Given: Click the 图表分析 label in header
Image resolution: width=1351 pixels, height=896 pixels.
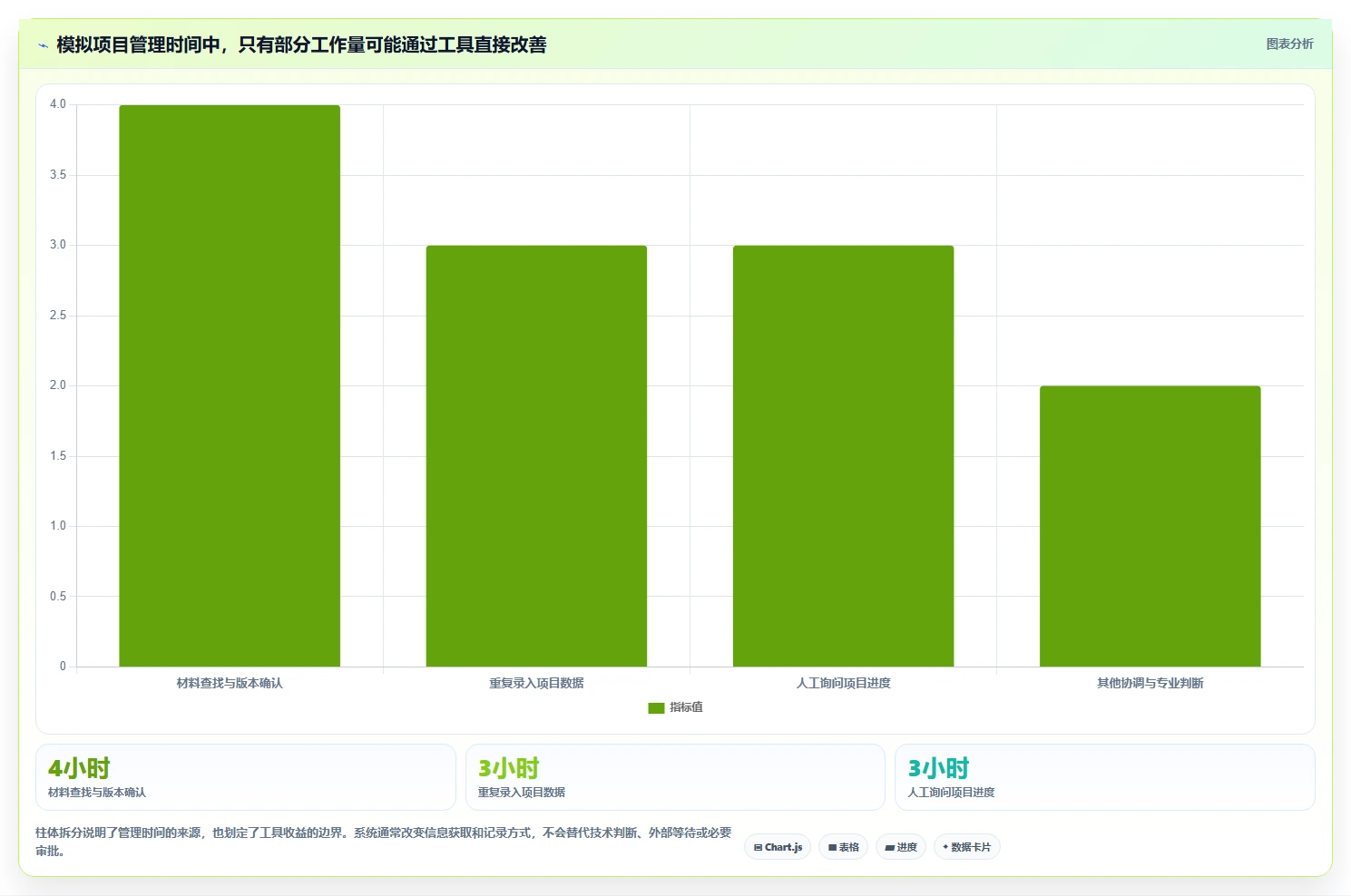Looking at the screenshot, I should (1289, 44).
